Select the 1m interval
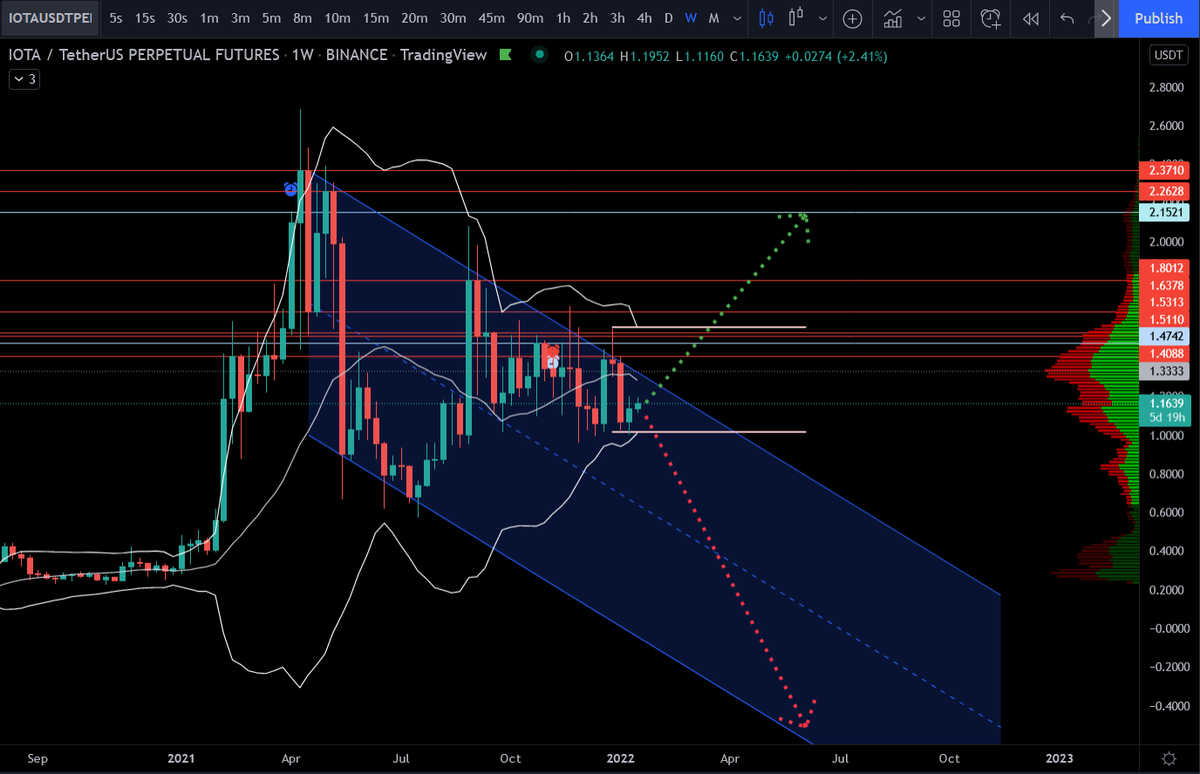Image resolution: width=1200 pixels, height=774 pixels. (x=209, y=18)
